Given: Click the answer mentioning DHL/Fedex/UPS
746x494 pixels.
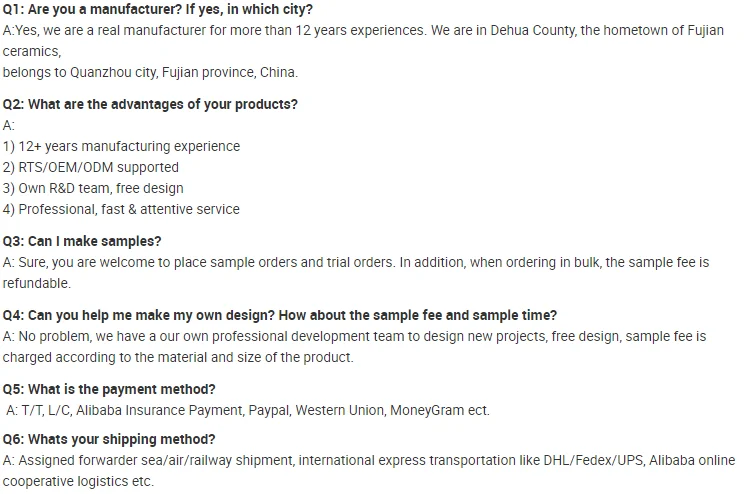Looking at the screenshot, I should [369, 460].
